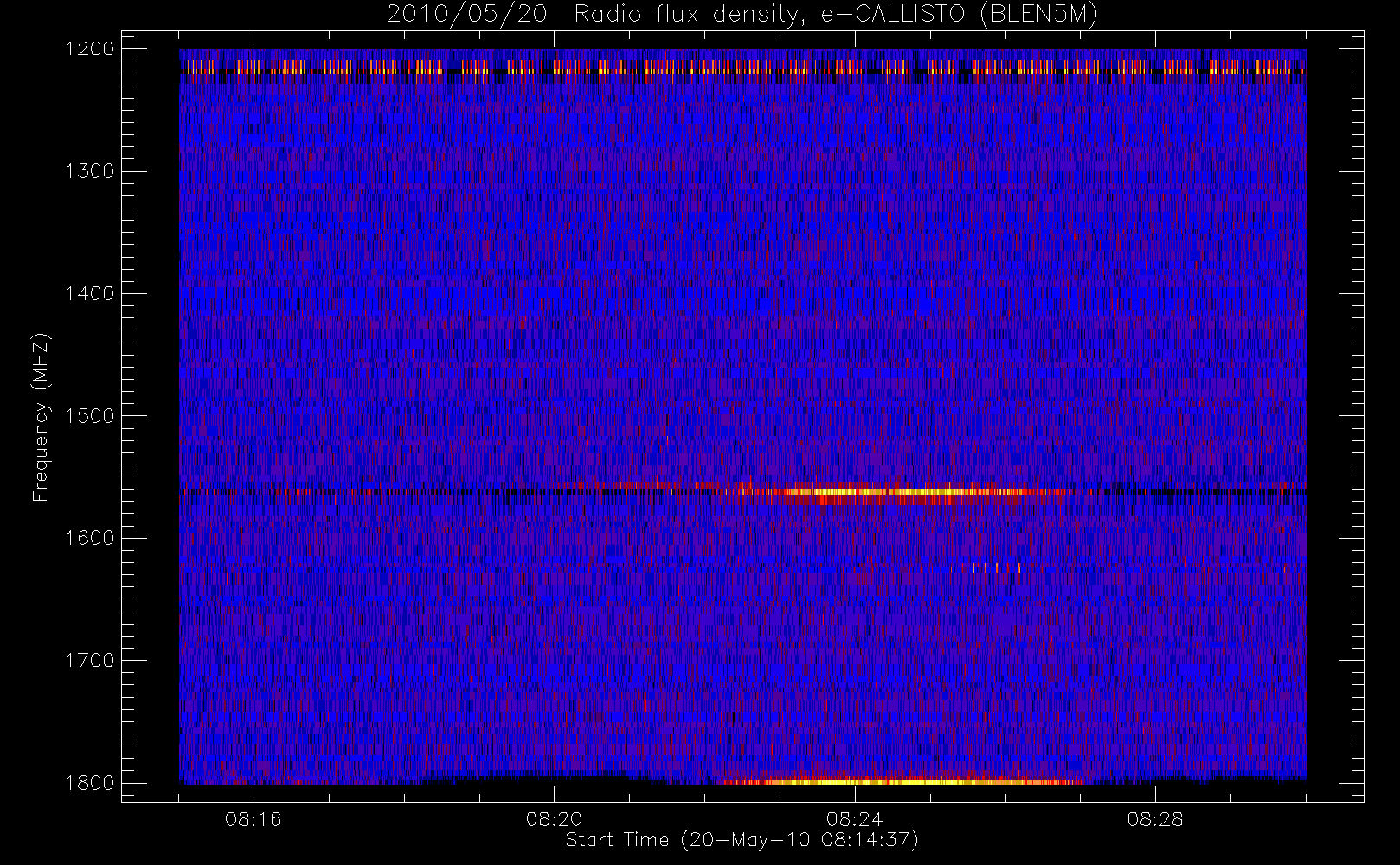The image size is (1400, 865).
Task: Click the date "2010/05/20" in the title
Action: [x=466, y=15]
